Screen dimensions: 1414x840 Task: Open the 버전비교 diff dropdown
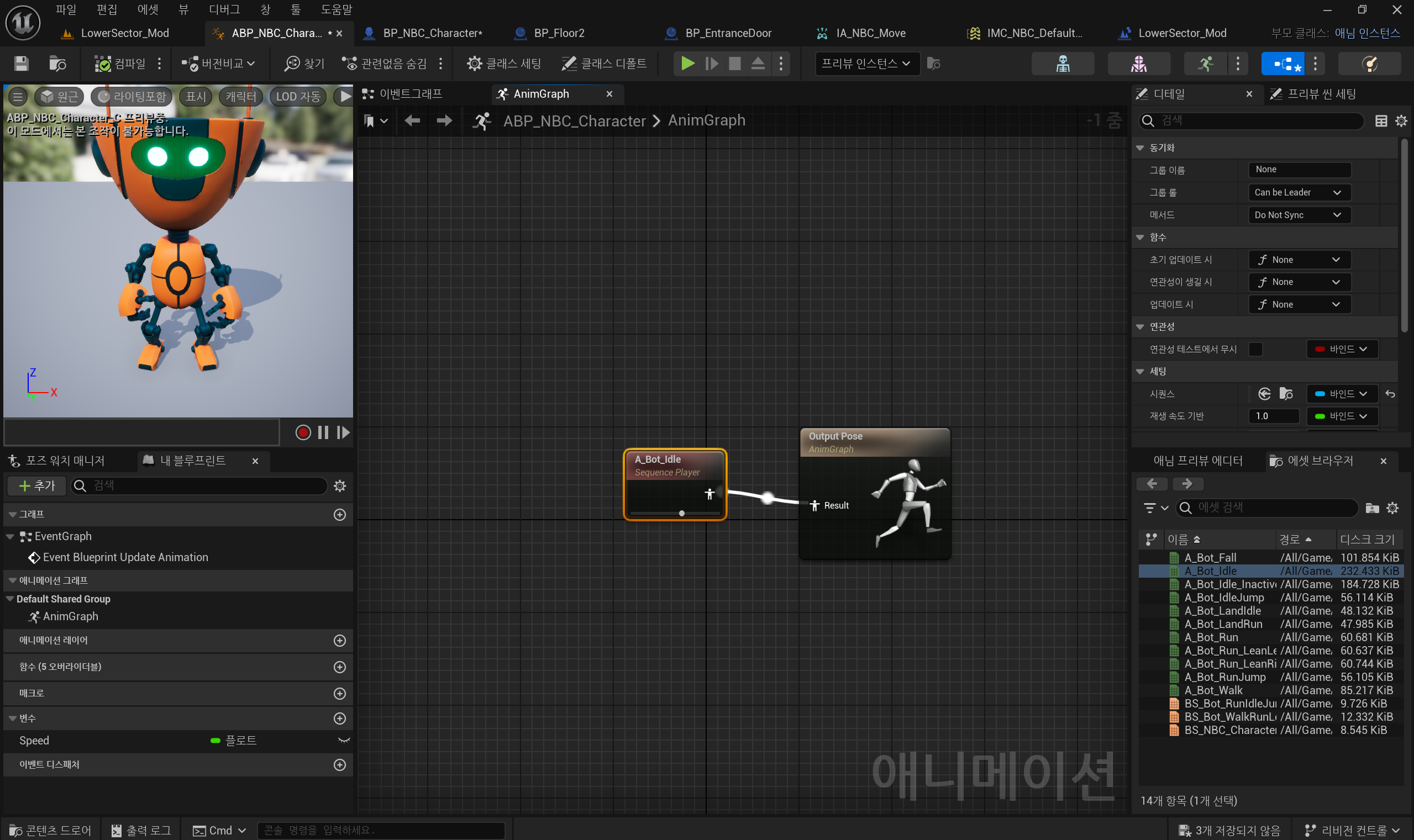tap(218, 64)
